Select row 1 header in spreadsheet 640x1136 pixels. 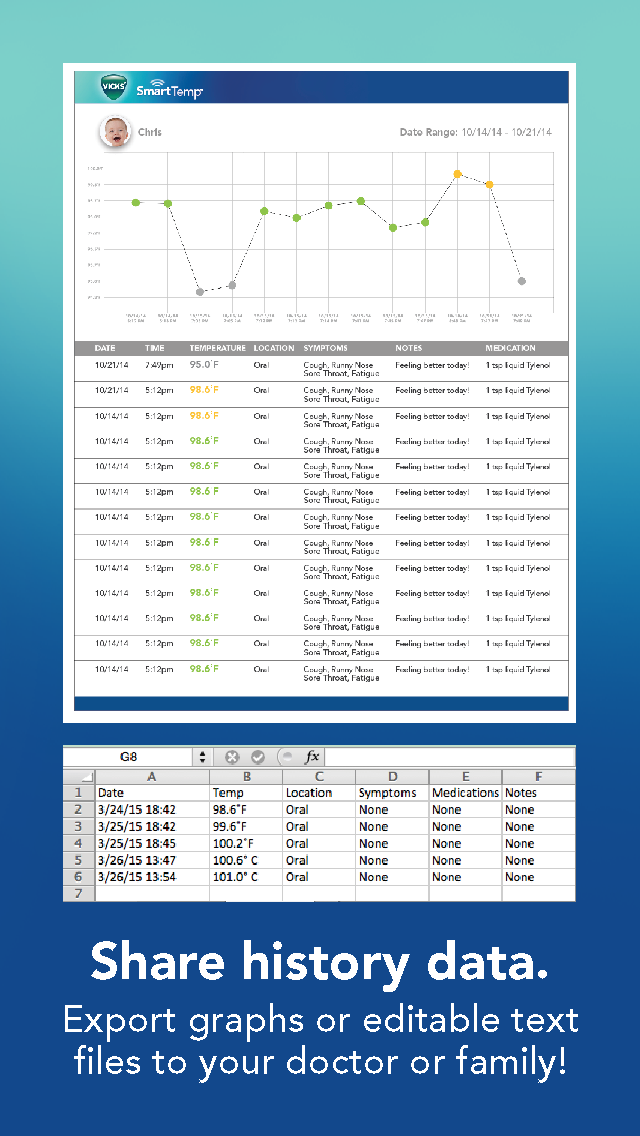pos(79,793)
